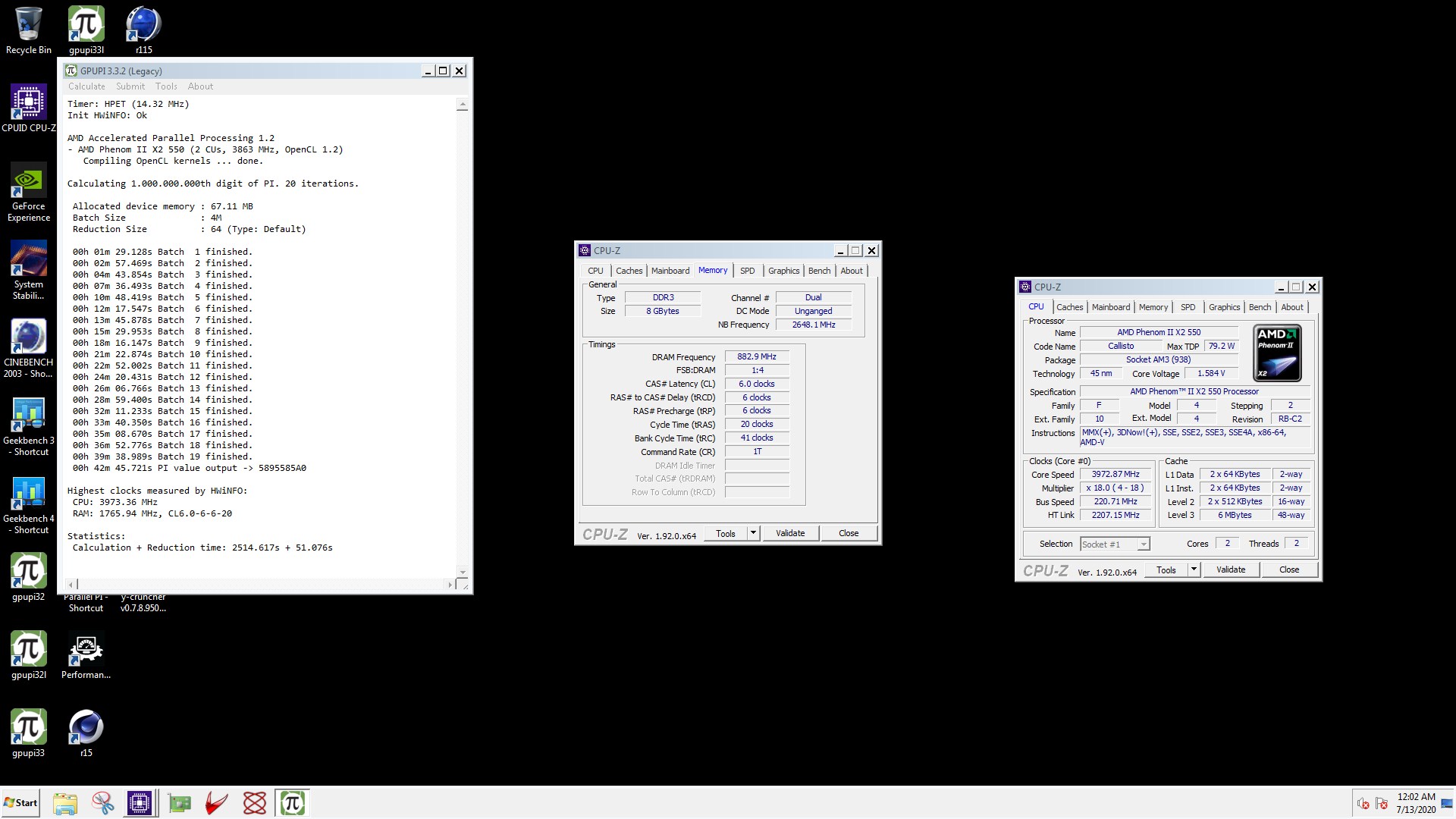Screen dimensions: 1456x819
Task: Launch the gpupi33l desktop shortcut
Action: click(86, 30)
